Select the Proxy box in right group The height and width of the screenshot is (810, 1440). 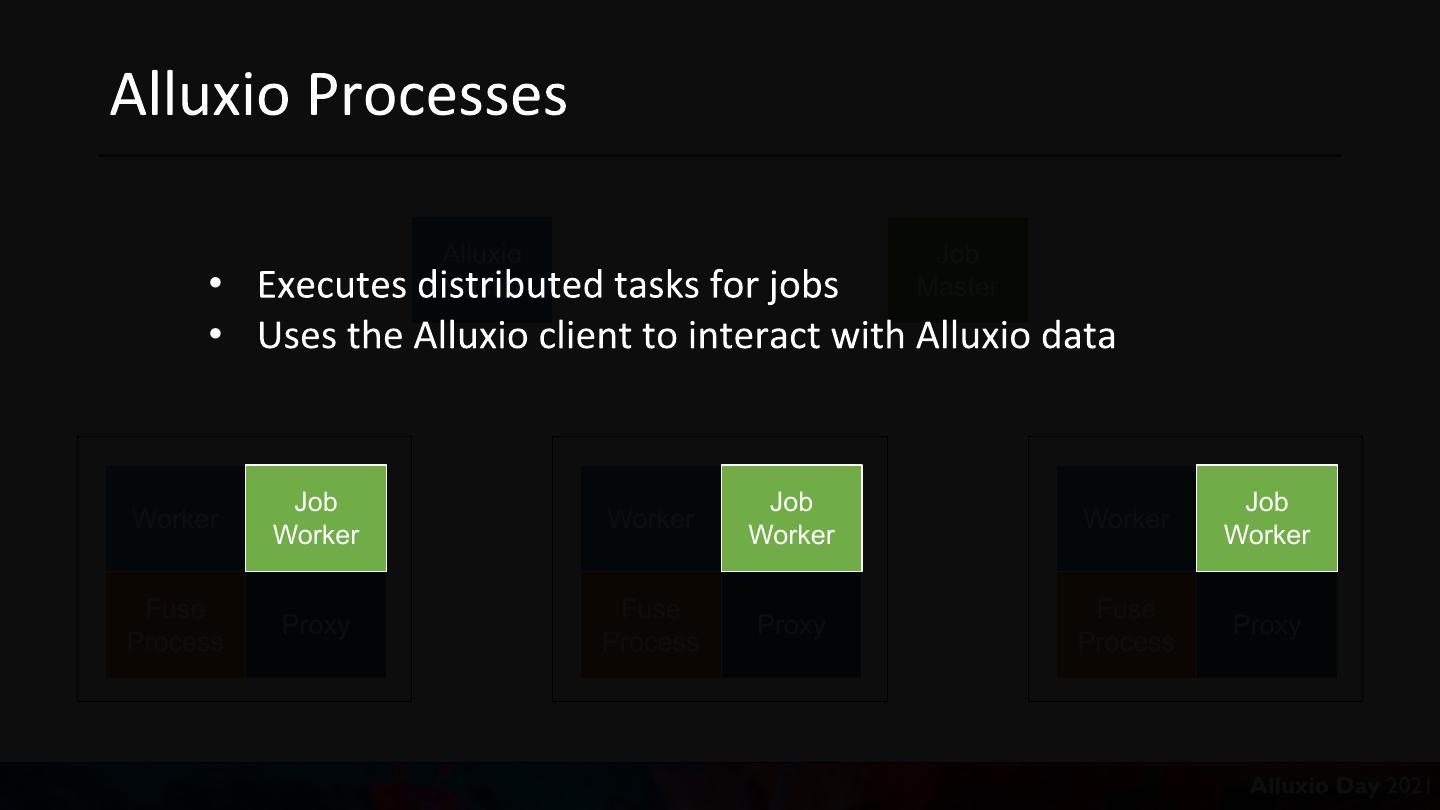pos(1266,625)
